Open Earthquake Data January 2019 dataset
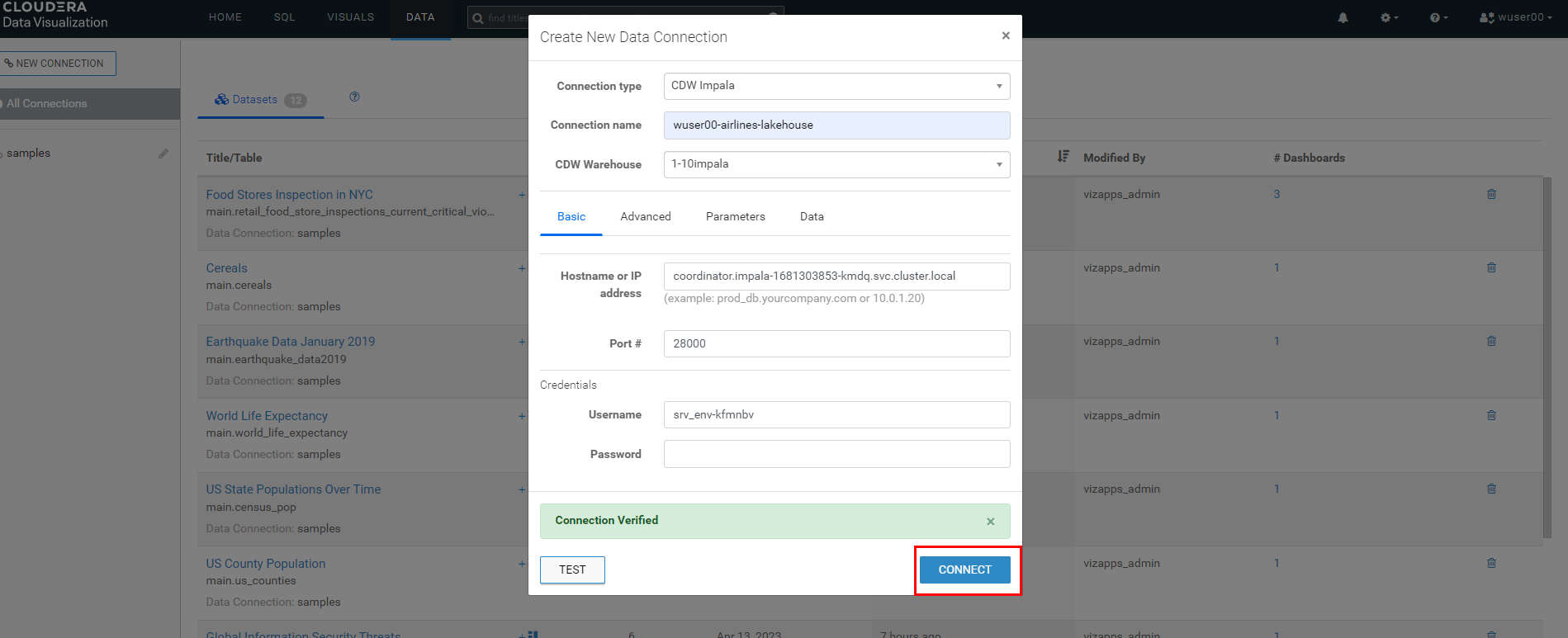This screenshot has height=638, width=1568. point(290,342)
